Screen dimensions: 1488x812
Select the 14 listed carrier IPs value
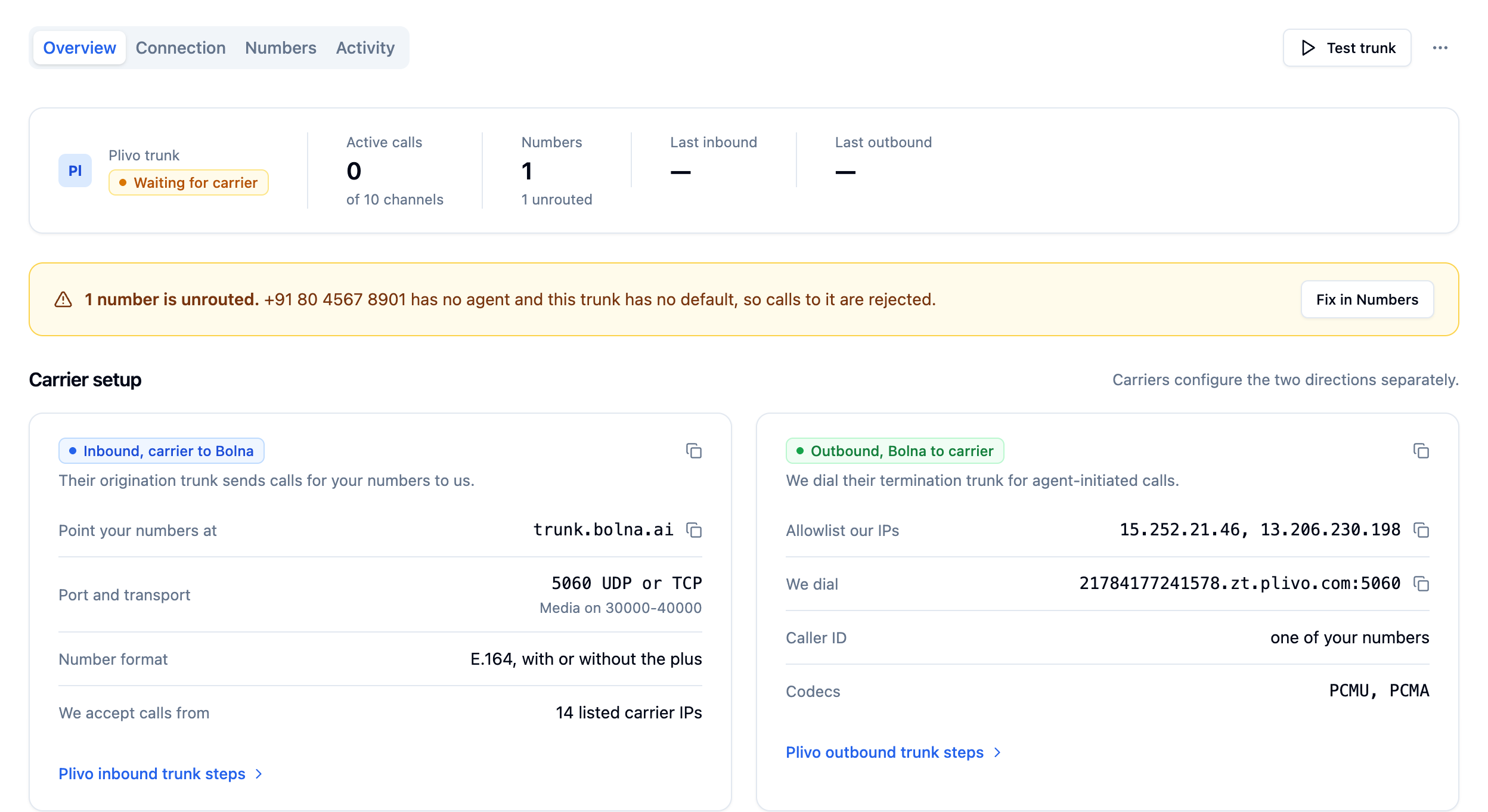629,713
